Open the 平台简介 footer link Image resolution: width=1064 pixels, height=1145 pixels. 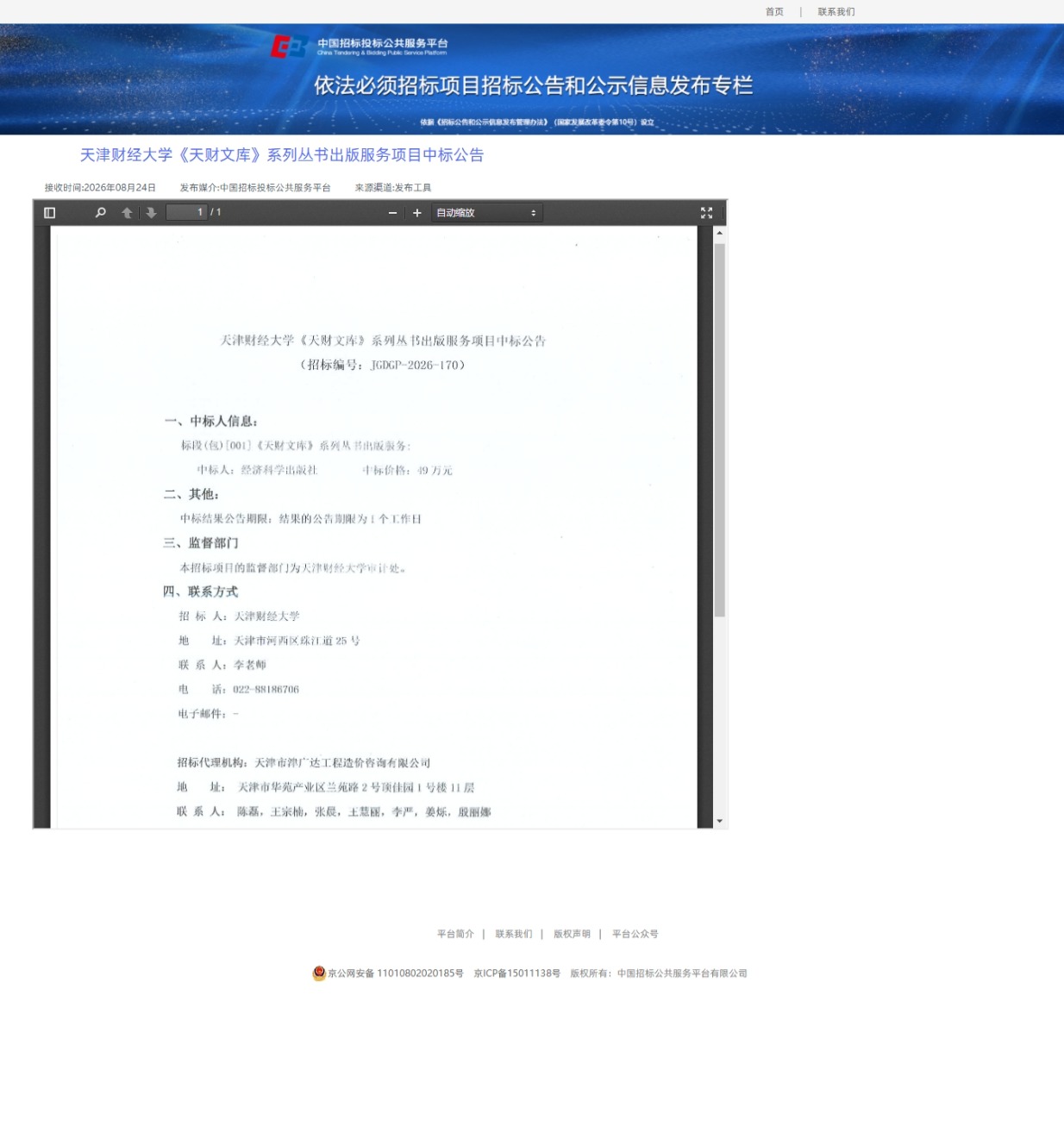coord(455,934)
